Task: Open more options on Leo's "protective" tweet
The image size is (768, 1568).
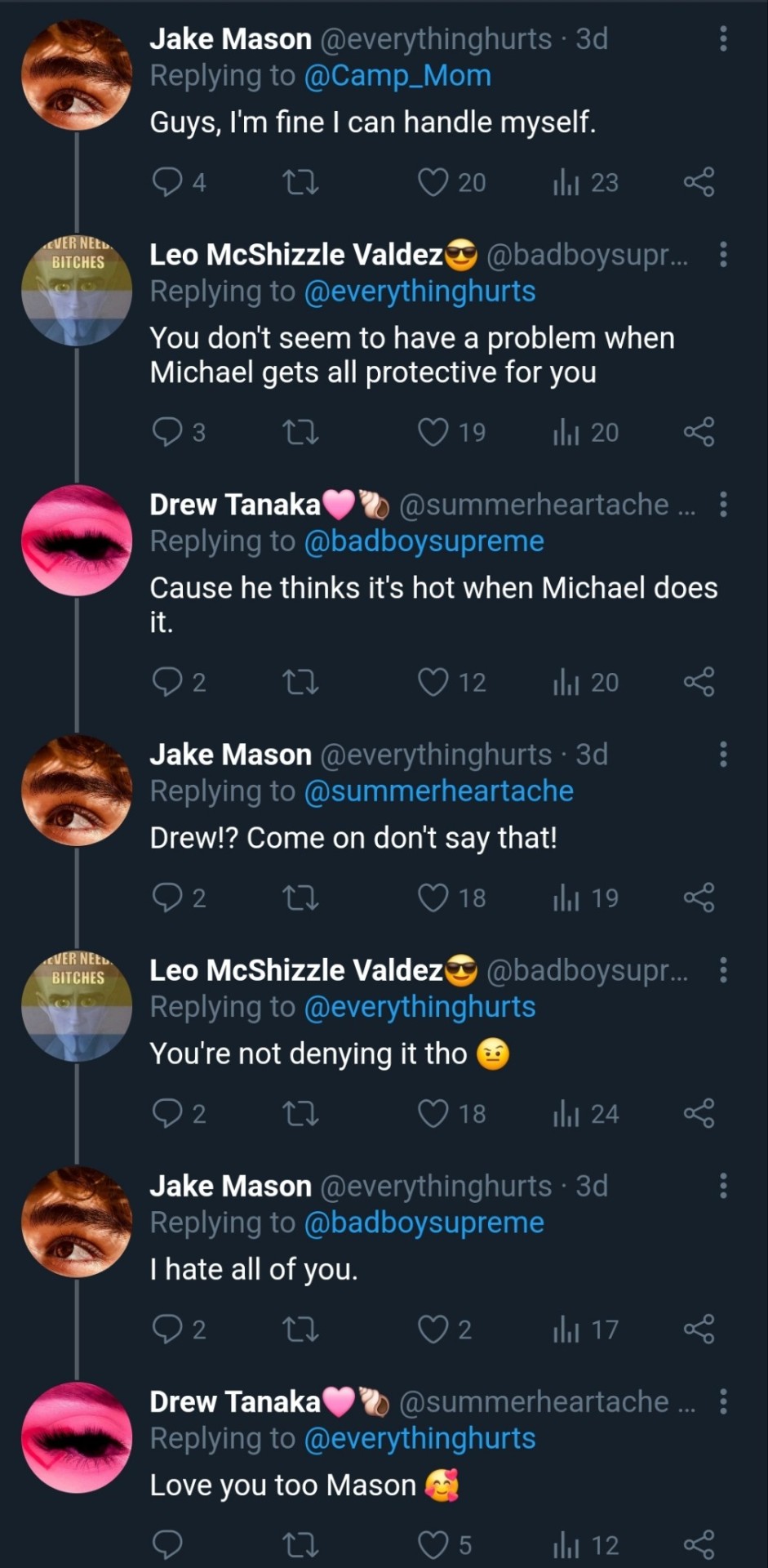Action: coord(723,255)
